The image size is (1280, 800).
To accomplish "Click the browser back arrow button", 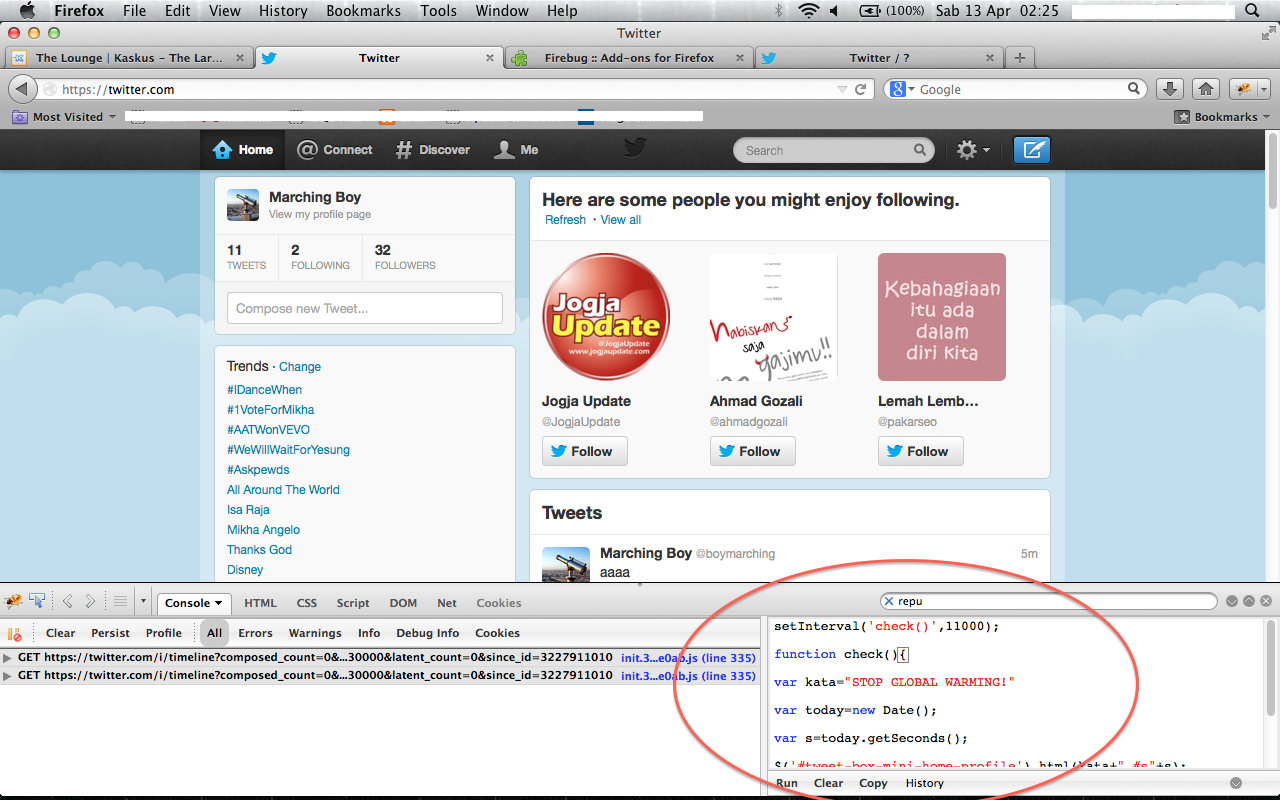I will pyautogui.click(x=22, y=89).
